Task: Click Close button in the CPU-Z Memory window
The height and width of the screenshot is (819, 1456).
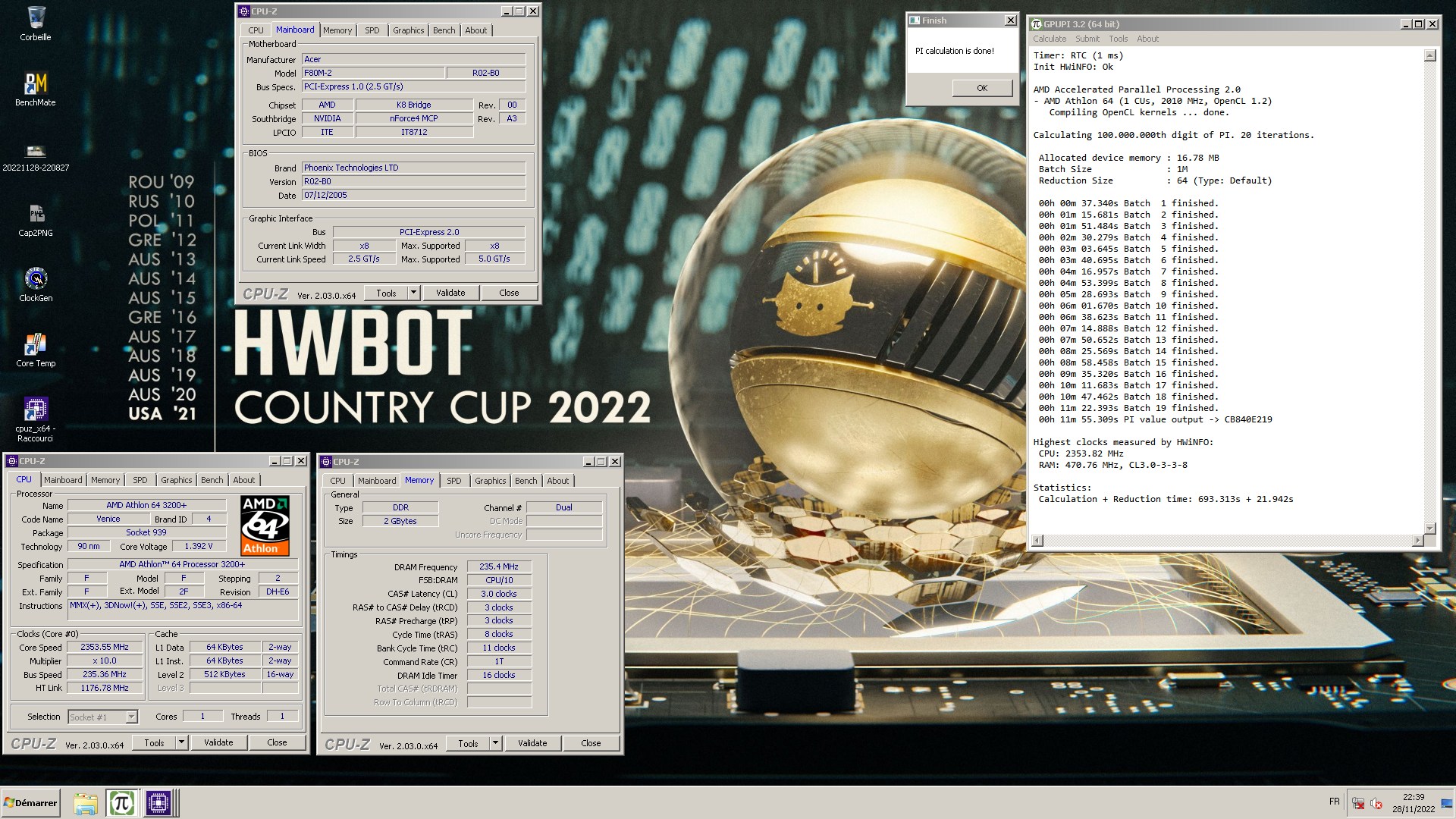Action: [x=591, y=743]
